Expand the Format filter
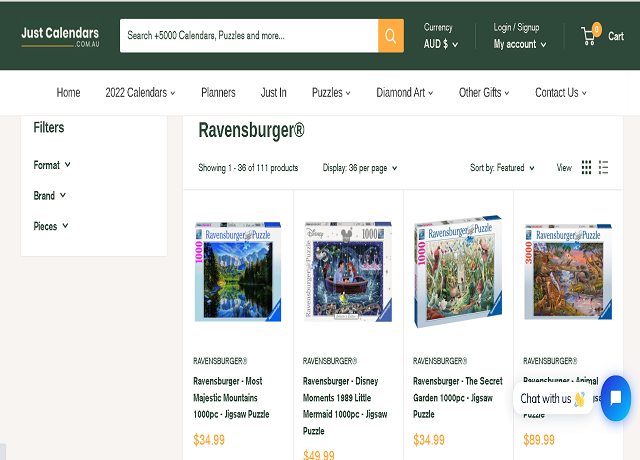640x460 pixels. point(52,165)
